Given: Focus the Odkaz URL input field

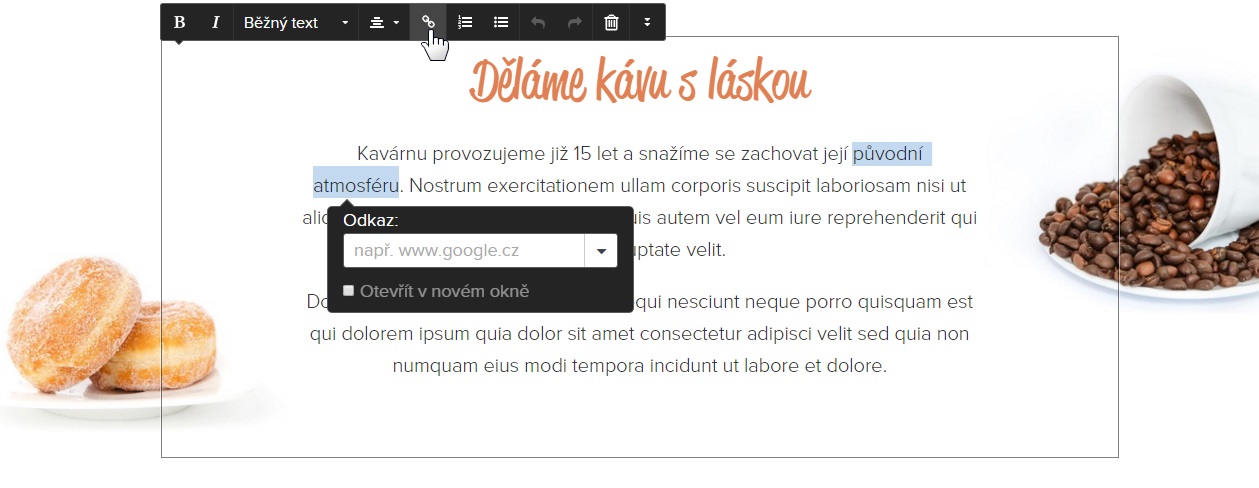Looking at the screenshot, I should (x=464, y=251).
